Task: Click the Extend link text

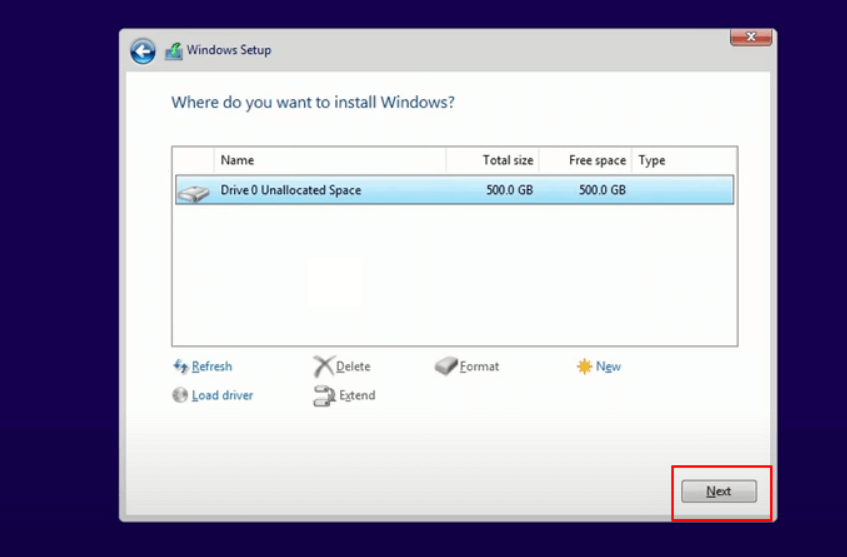Action: click(357, 396)
